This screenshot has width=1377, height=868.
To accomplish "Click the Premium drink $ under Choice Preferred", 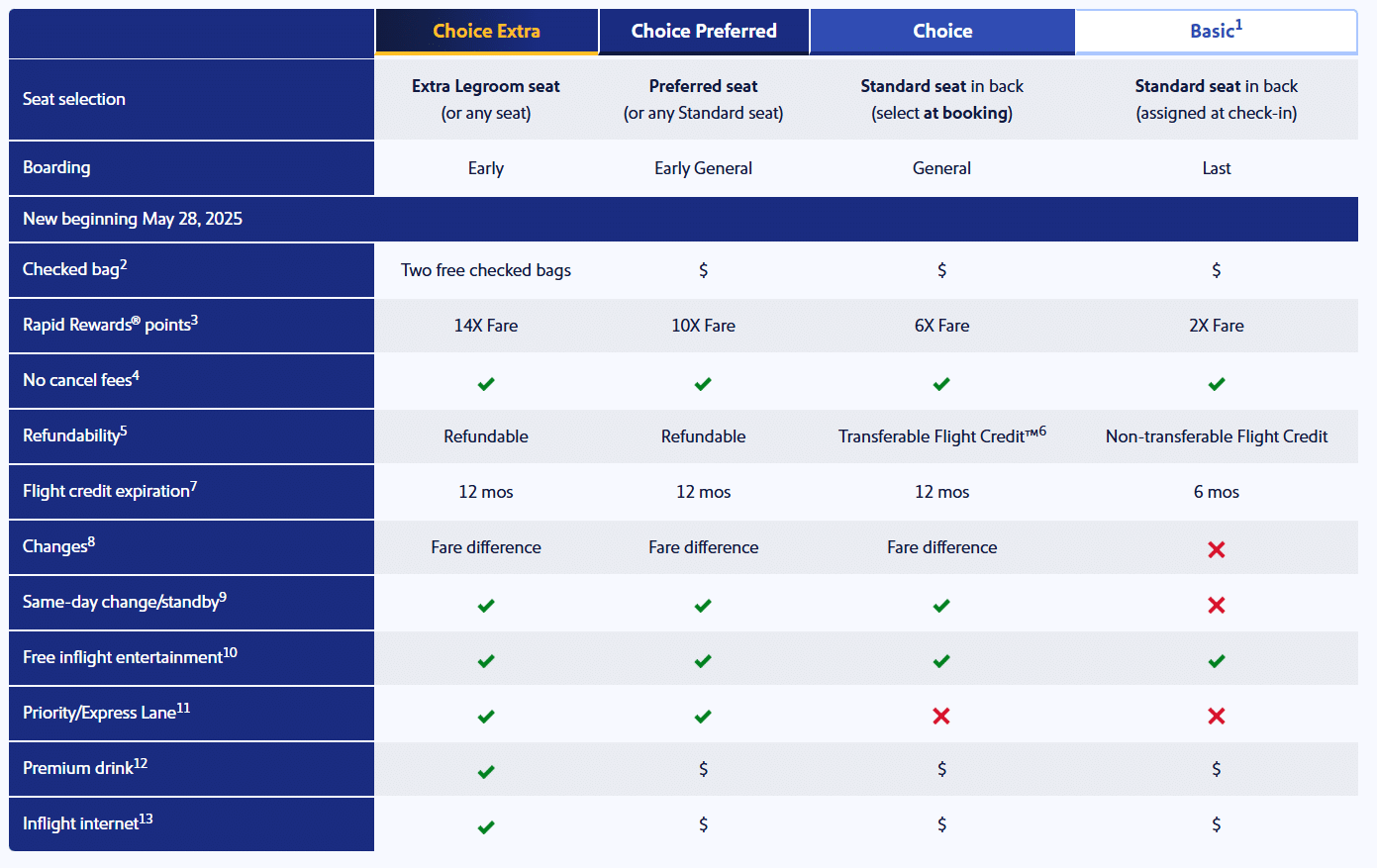I will pos(703,769).
